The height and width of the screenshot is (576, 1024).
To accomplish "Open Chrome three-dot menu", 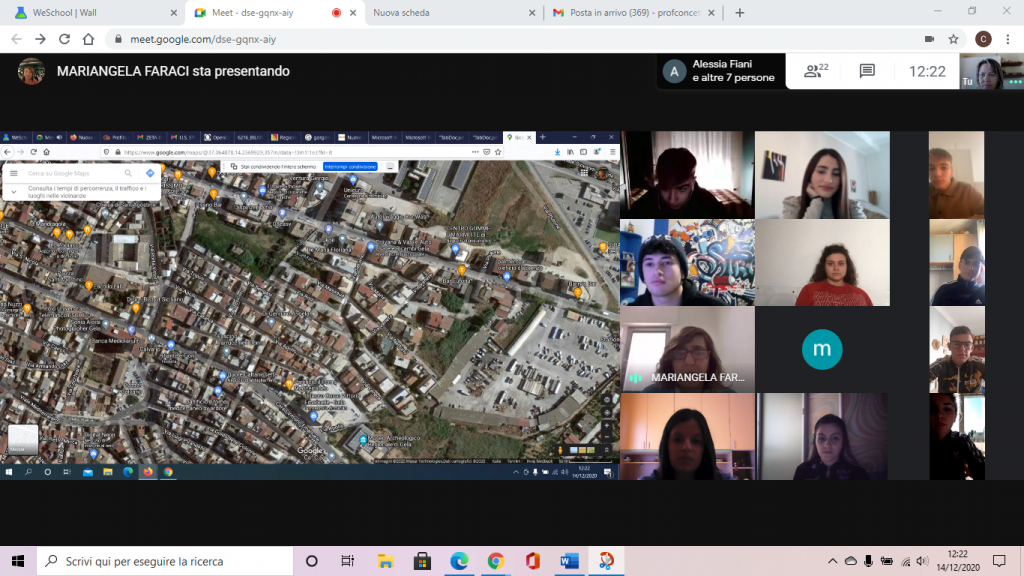I will [1008, 39].
